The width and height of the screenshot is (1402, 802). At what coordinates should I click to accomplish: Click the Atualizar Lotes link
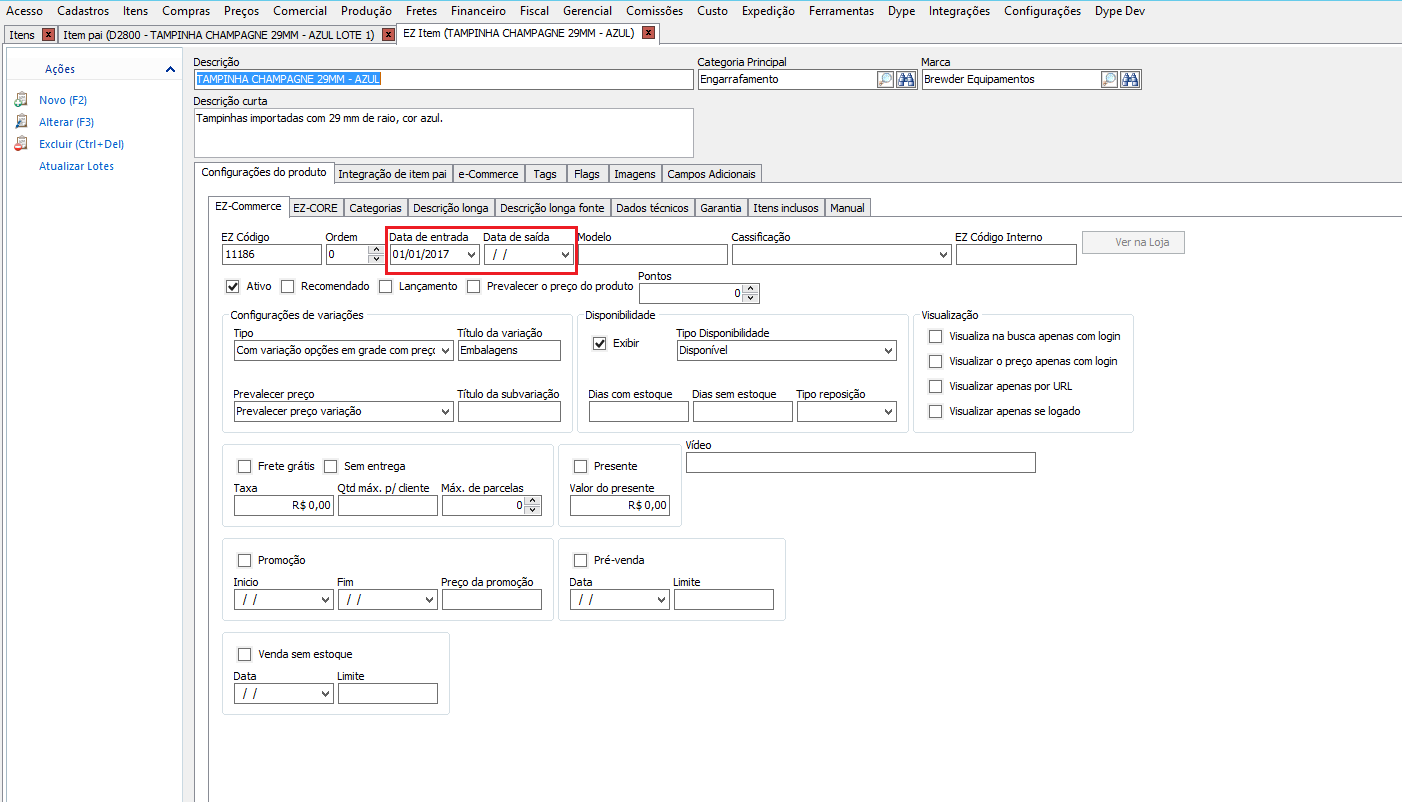[x=76, y=166]
